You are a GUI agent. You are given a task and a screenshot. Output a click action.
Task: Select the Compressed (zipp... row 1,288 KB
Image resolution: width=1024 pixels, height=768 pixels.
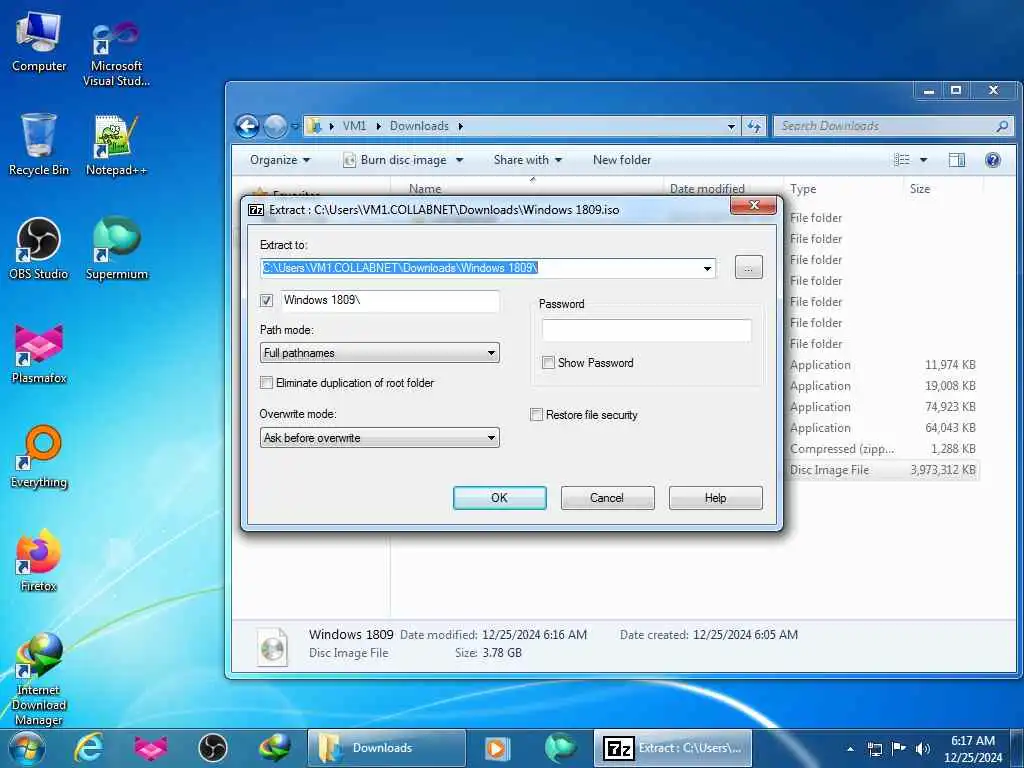pyautogui.click(x=883, y=449)
